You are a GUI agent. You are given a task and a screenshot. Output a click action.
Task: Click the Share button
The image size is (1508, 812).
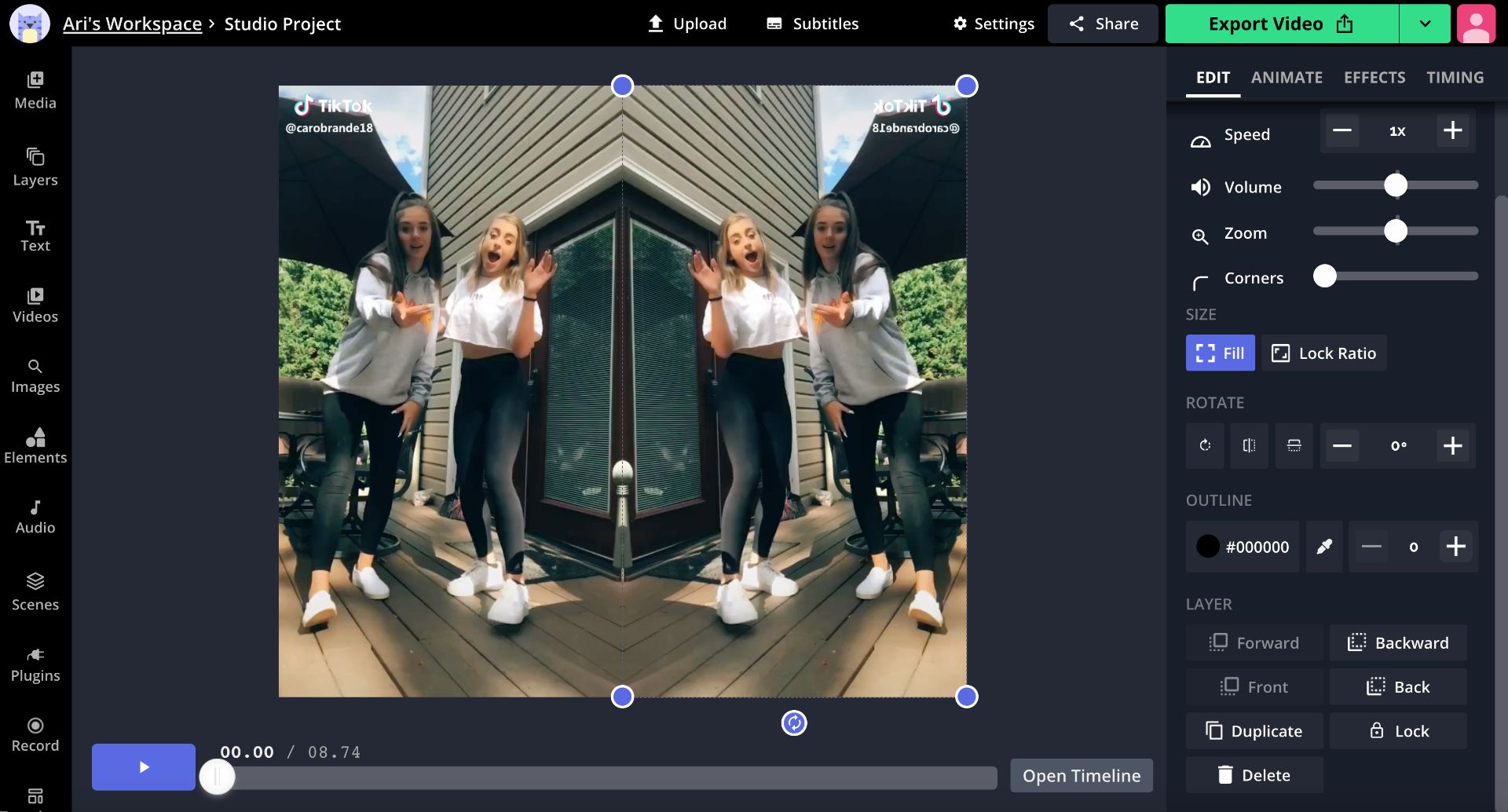1103,24
